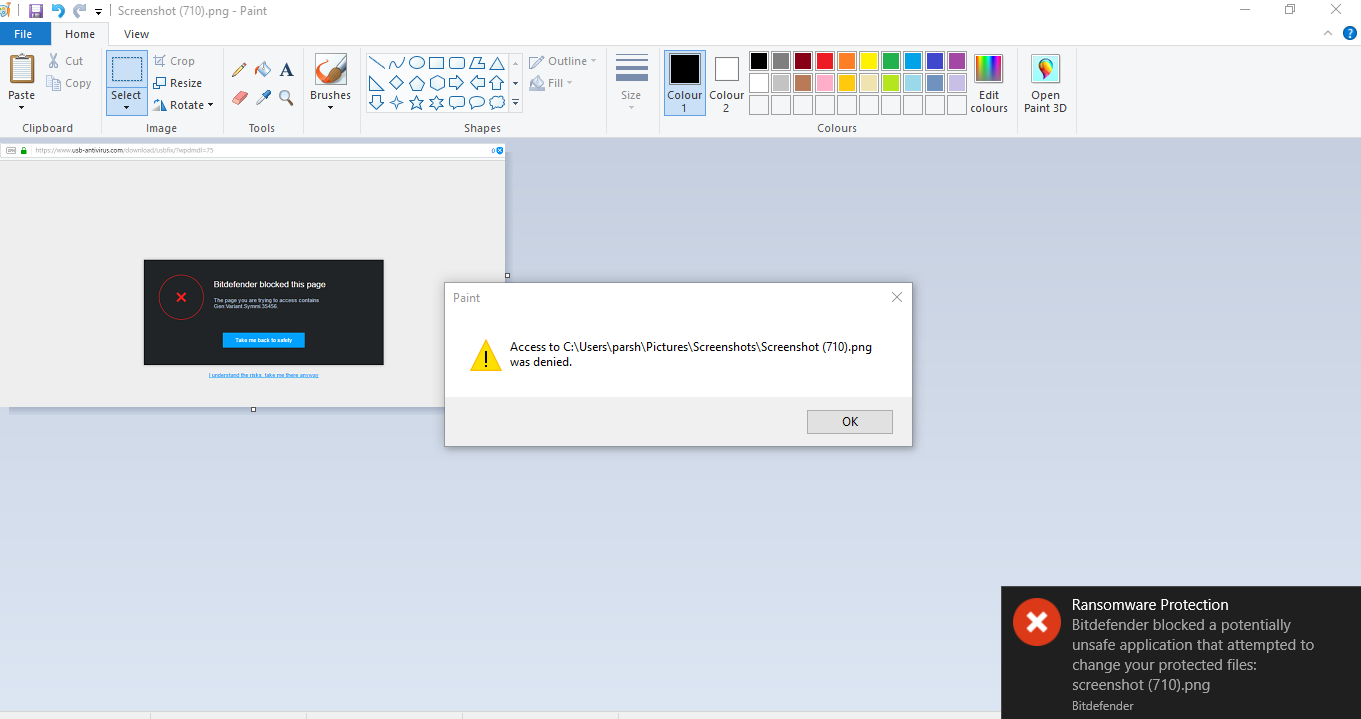This screenshot has height=719, width=1361.
Task: Click the Redo arrow in title bar
Action: pos(80,11)
